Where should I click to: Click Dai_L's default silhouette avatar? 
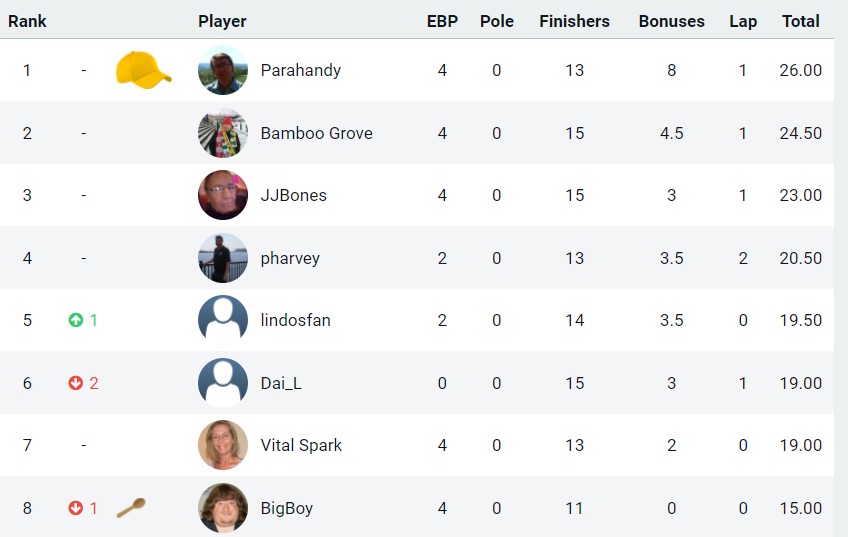tap(223, 383)
